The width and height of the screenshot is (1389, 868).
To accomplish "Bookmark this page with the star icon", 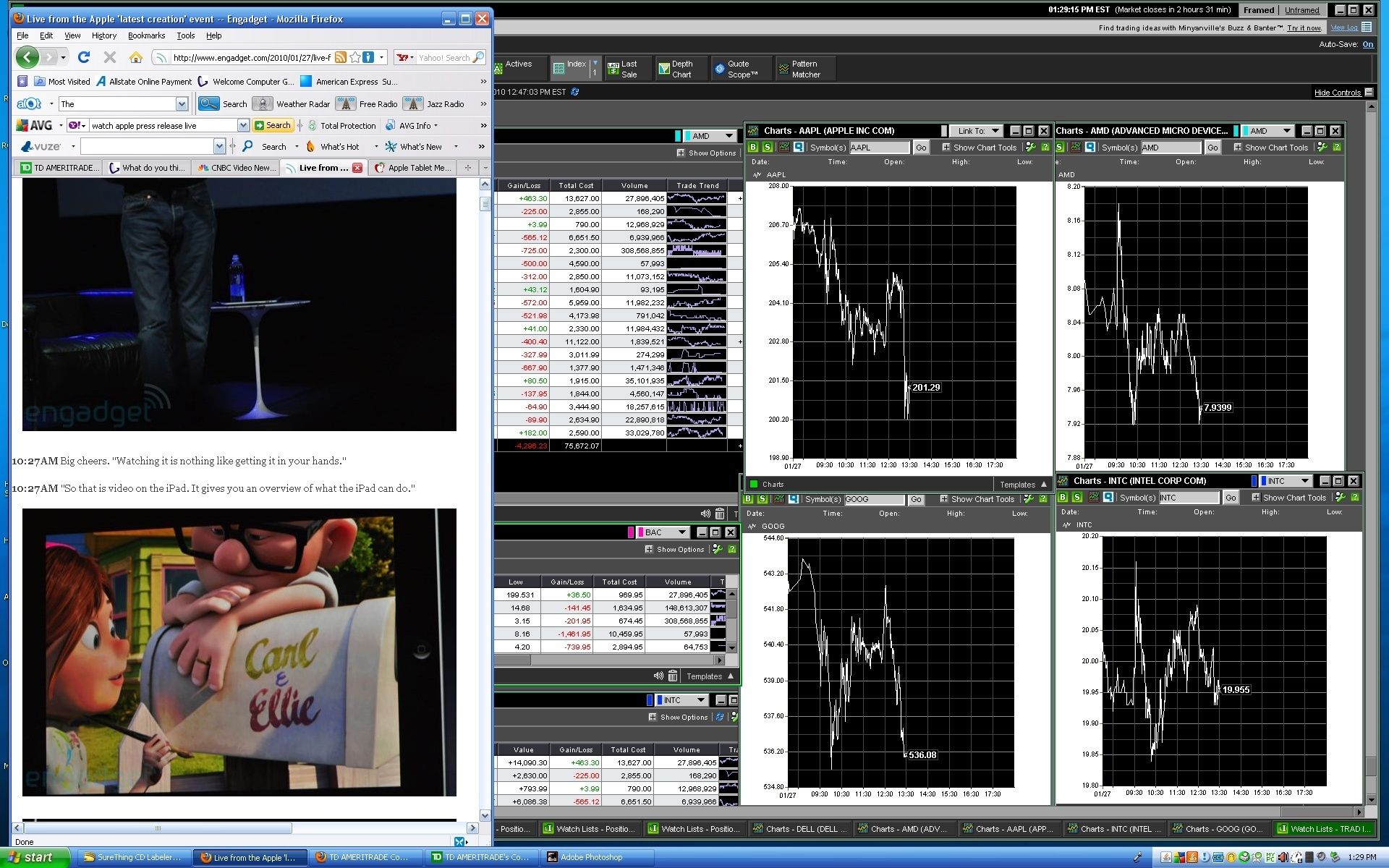I will pyautogui.click(x=354, y=57).
